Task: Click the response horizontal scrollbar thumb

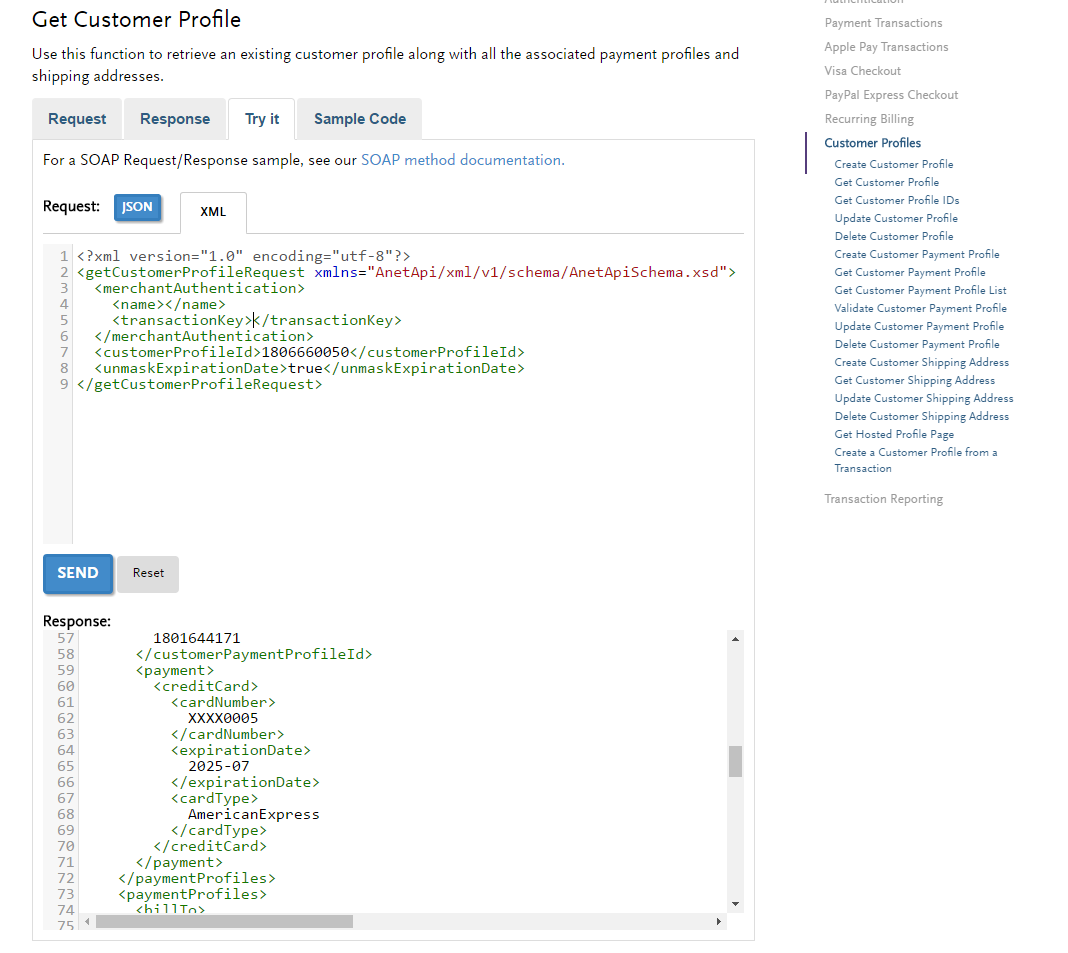Action: (224, 921)
